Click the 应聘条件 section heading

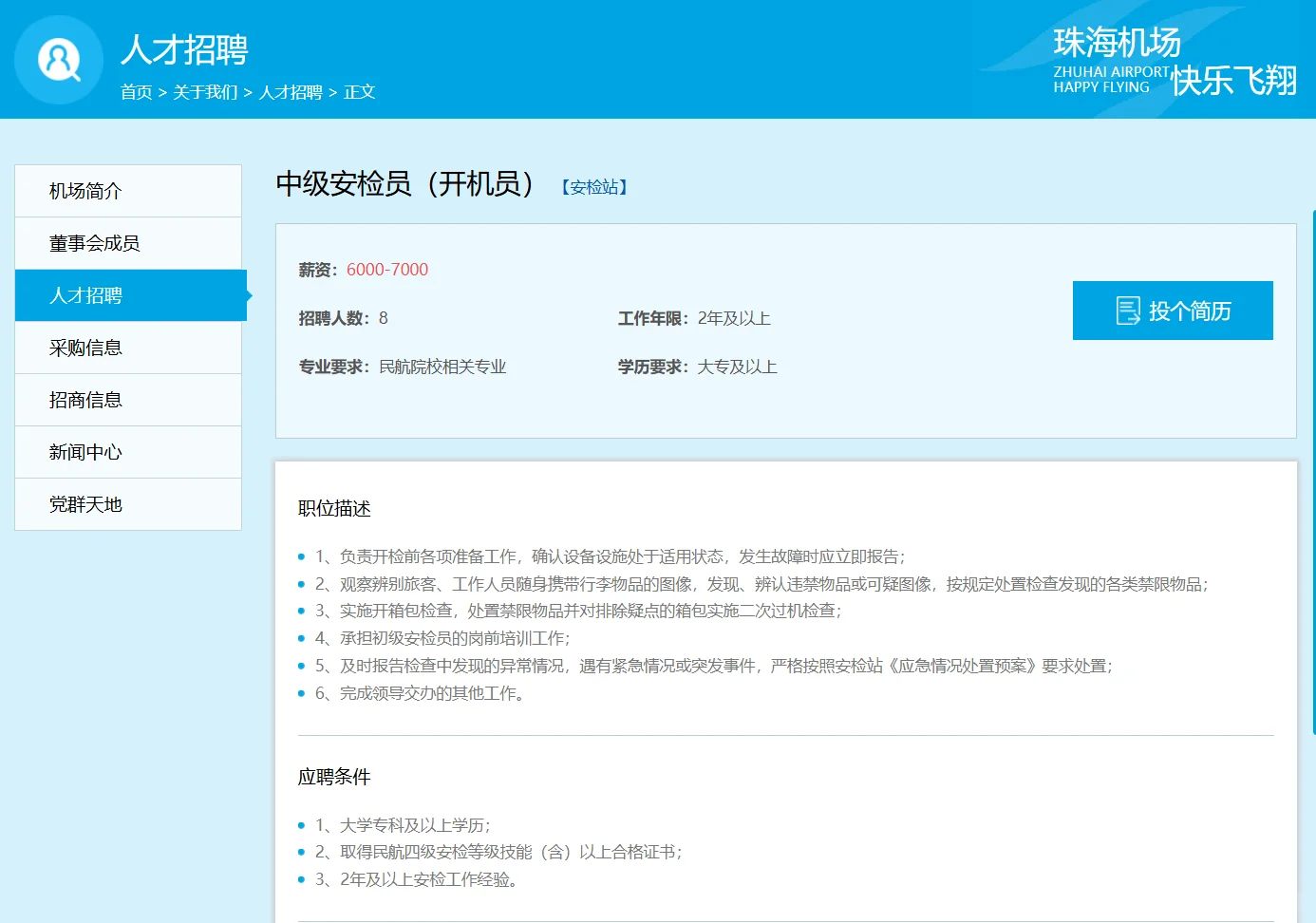[x=334, y=777]
